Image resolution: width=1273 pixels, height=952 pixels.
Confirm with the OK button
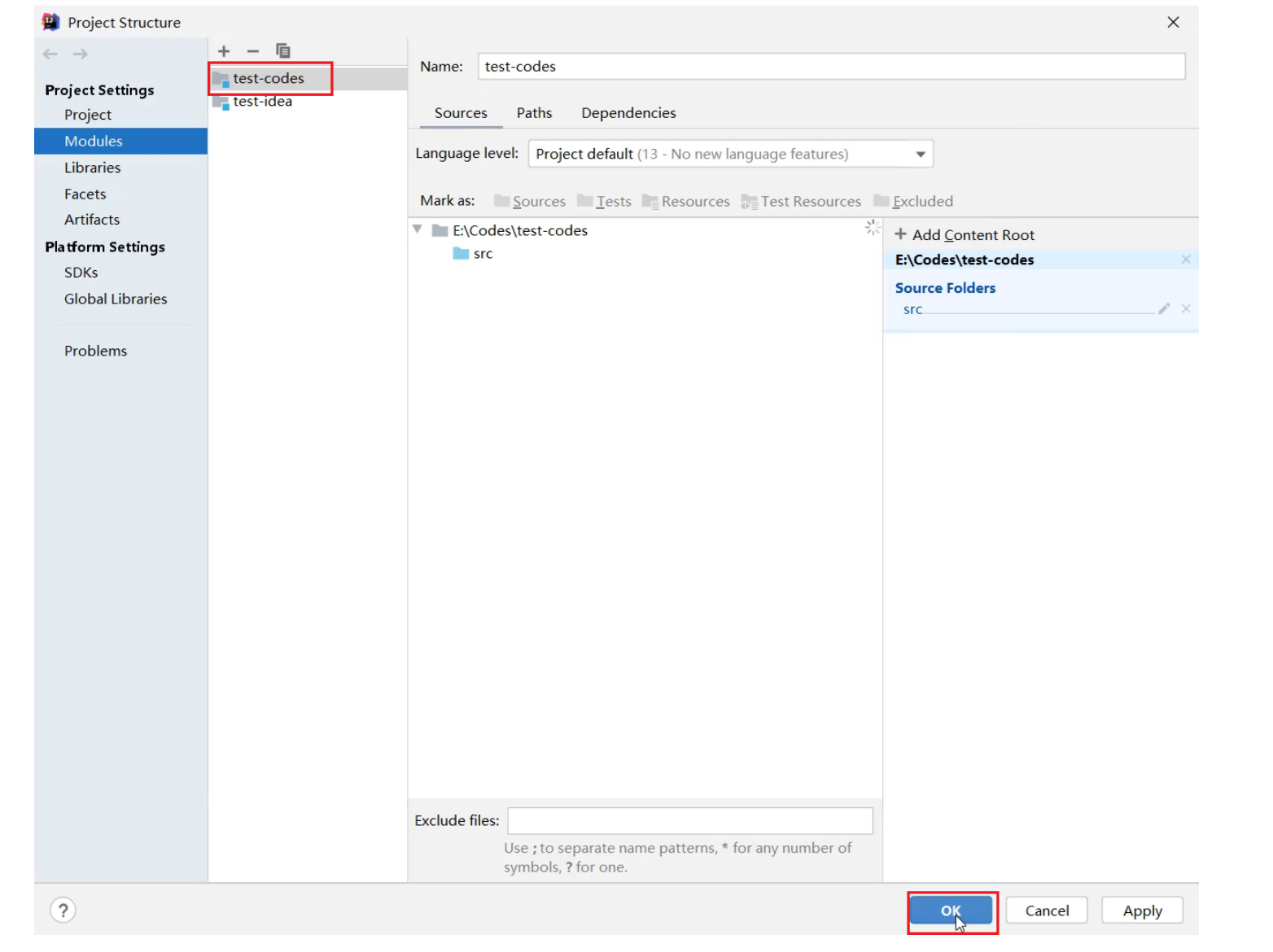point(951,911)
